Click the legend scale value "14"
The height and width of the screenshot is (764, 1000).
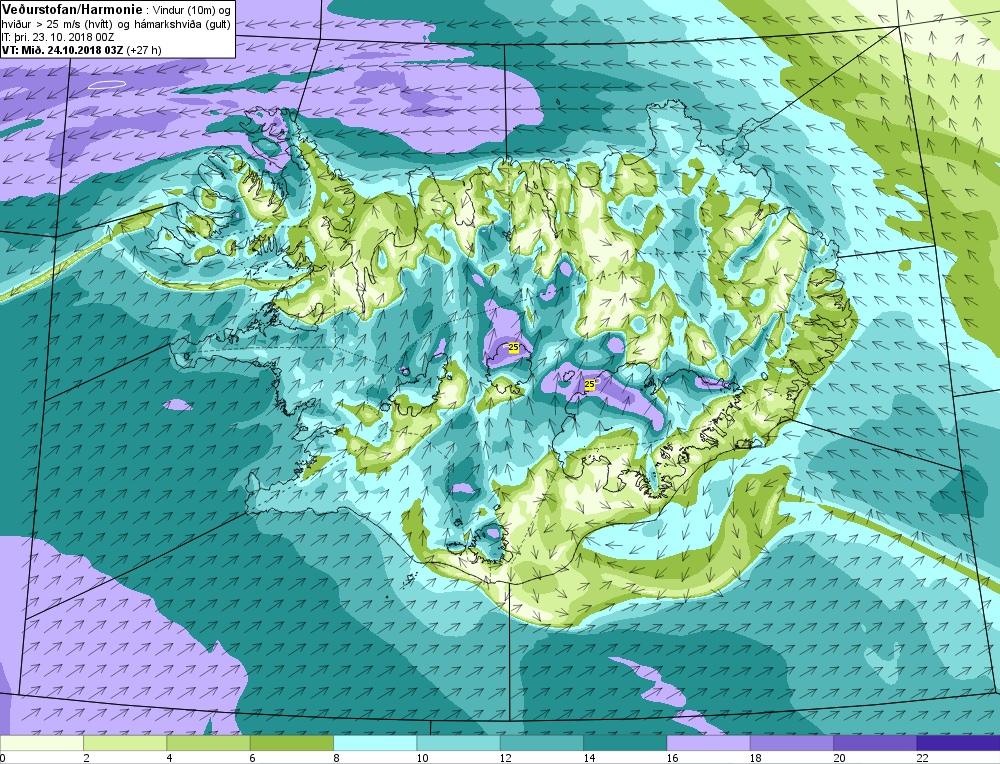pyautogui.click(x=589, y=758)
